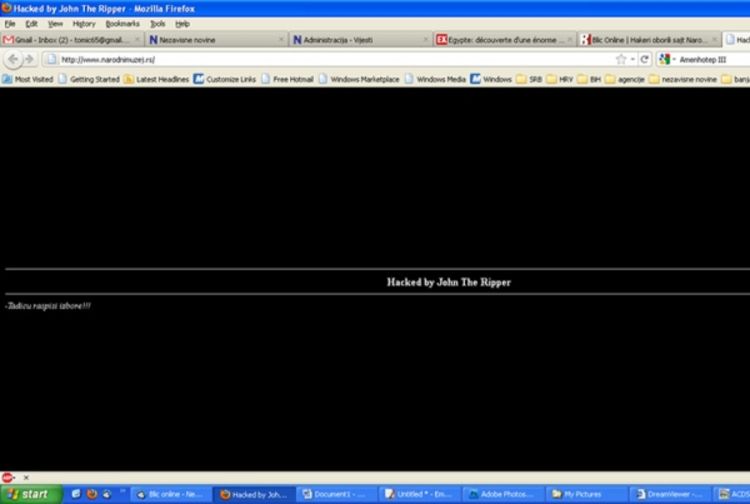Go back with the Back arrow button

click(13, 59)
